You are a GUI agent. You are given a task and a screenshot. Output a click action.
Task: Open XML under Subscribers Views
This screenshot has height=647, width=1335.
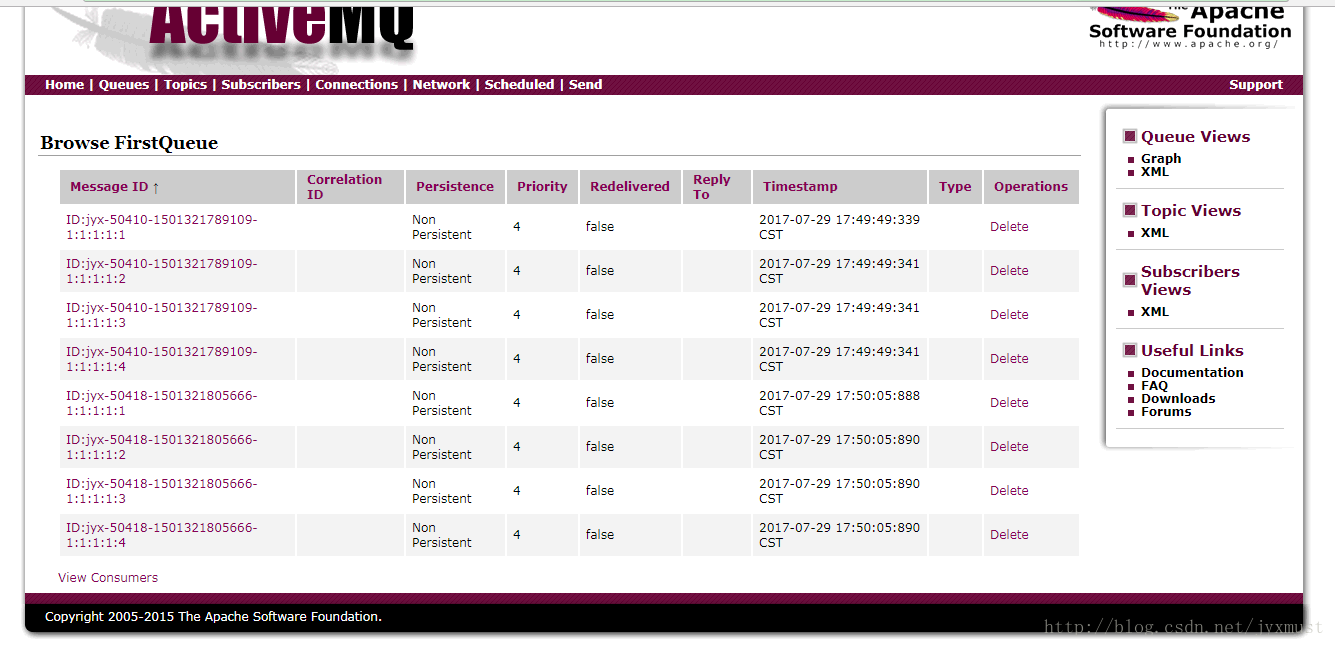(x=1155, y=312)
